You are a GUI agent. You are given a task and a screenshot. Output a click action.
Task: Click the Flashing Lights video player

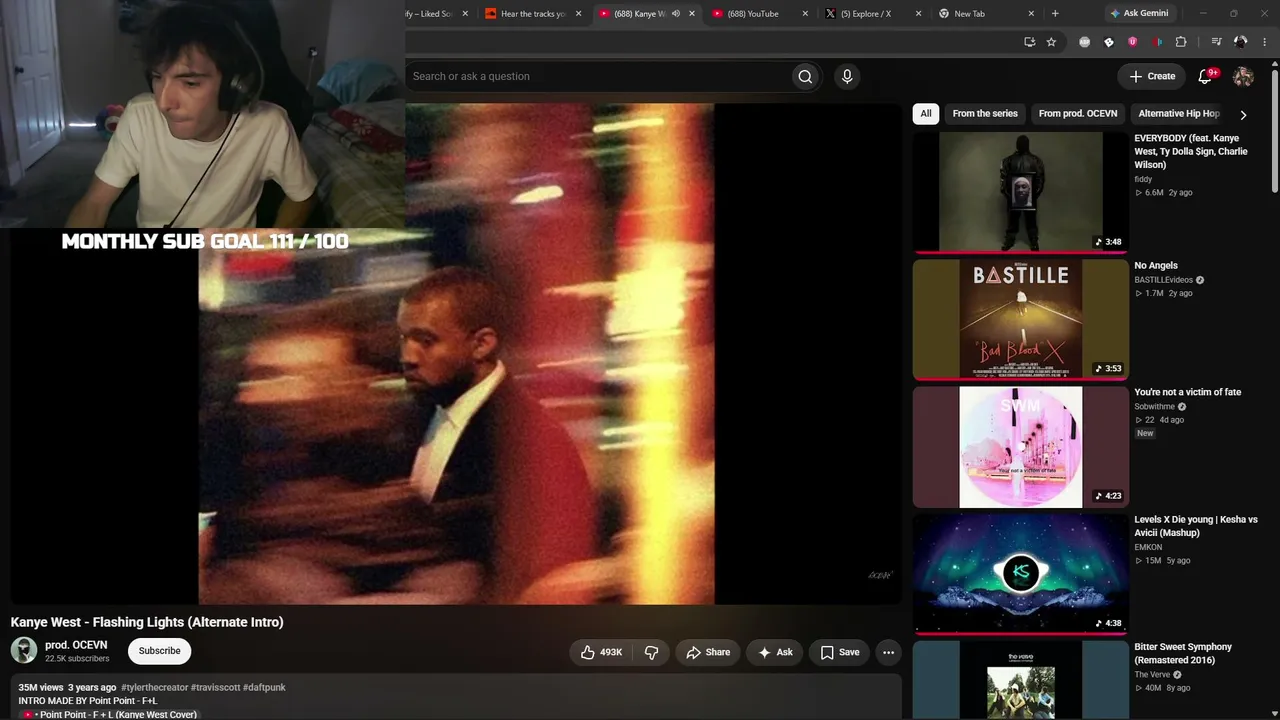pyautogui.click(x=456, y=354)
